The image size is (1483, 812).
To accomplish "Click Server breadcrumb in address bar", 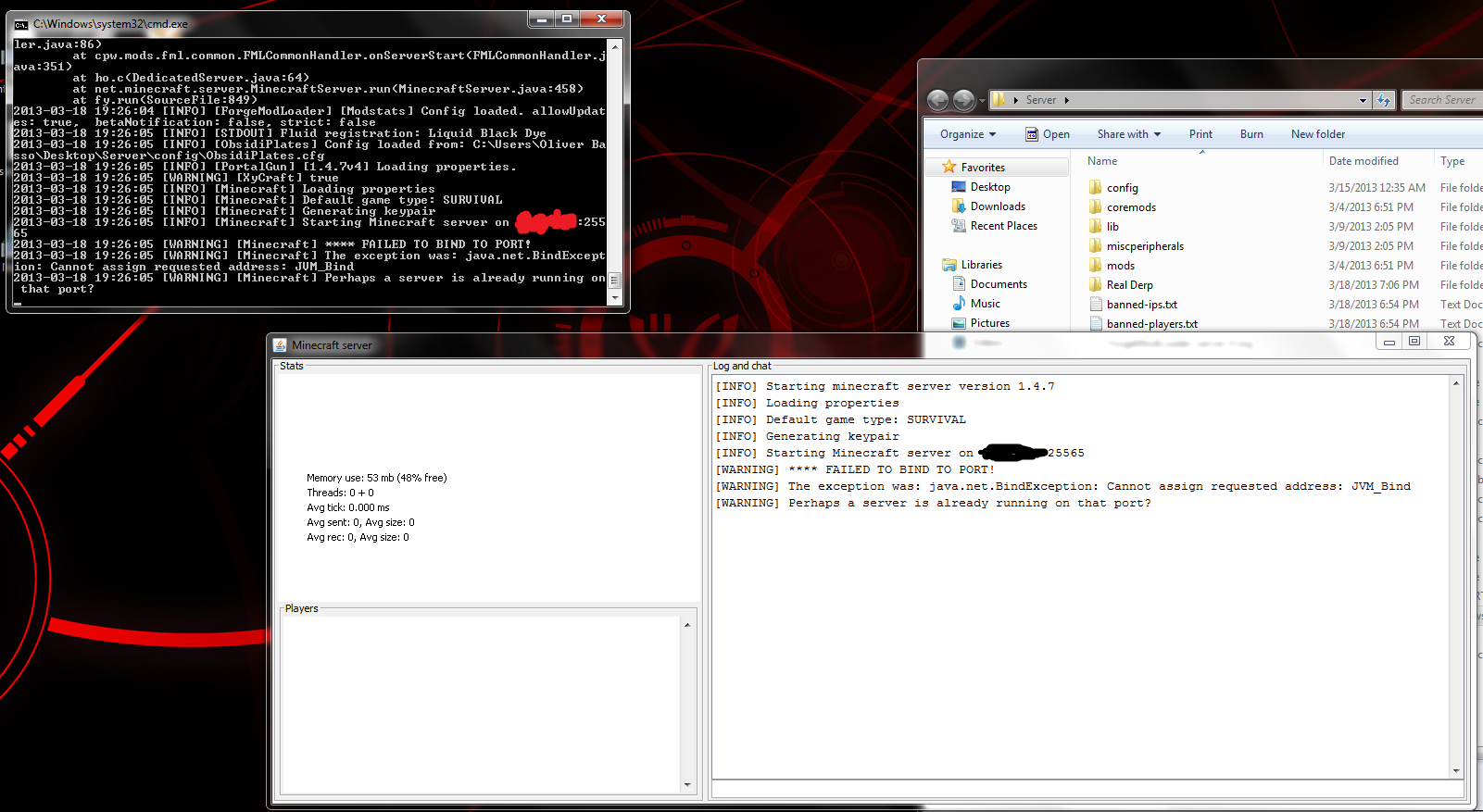I will point(1041,100).
